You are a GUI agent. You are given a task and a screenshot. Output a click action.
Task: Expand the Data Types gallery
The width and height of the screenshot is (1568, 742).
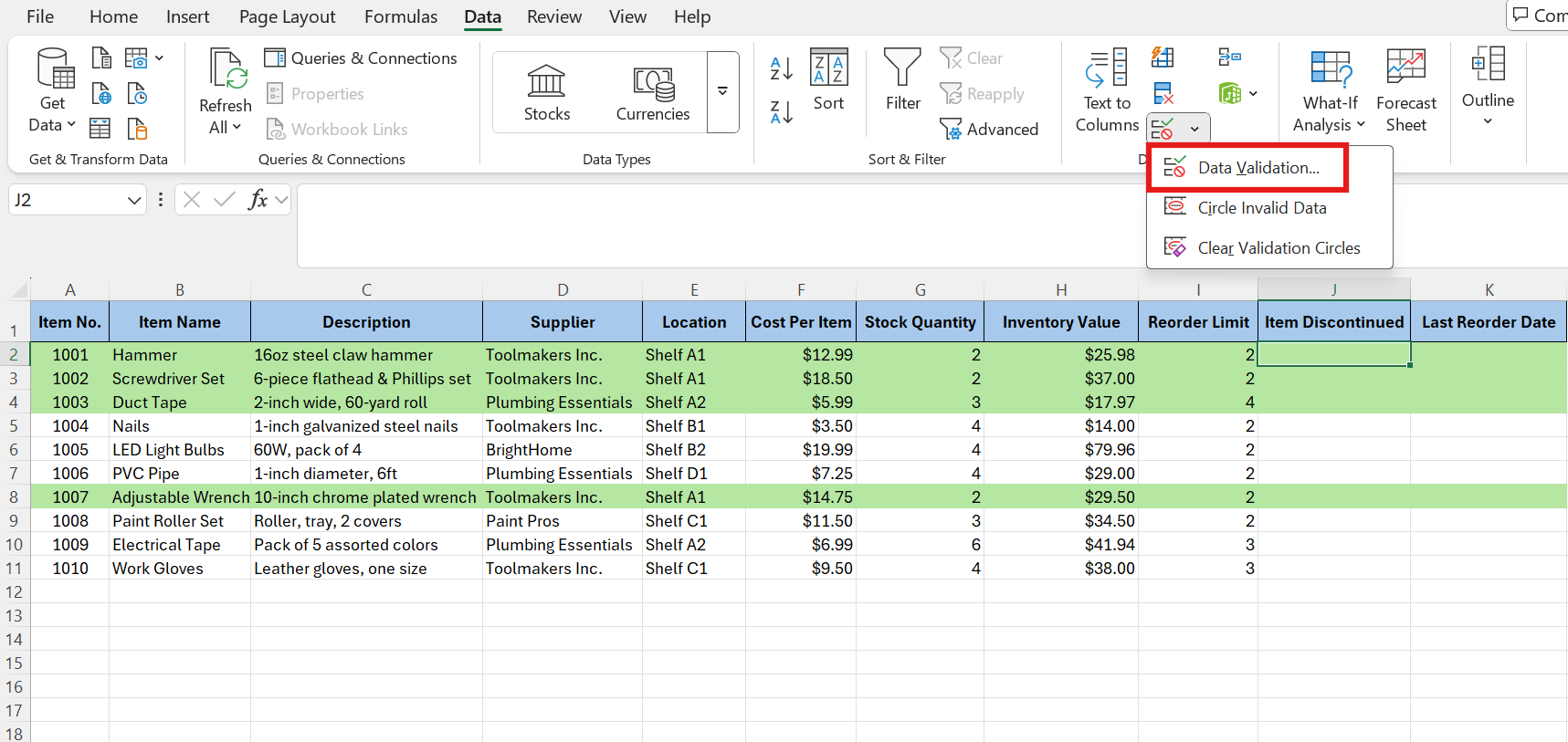(x=722, y=92)
